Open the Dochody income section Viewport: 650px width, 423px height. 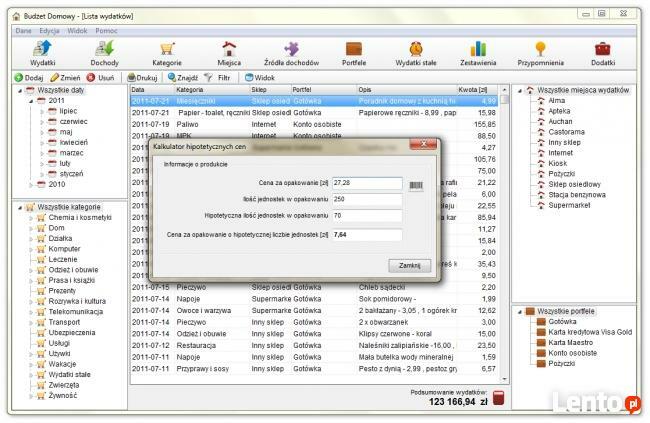(x=104, y=53)
